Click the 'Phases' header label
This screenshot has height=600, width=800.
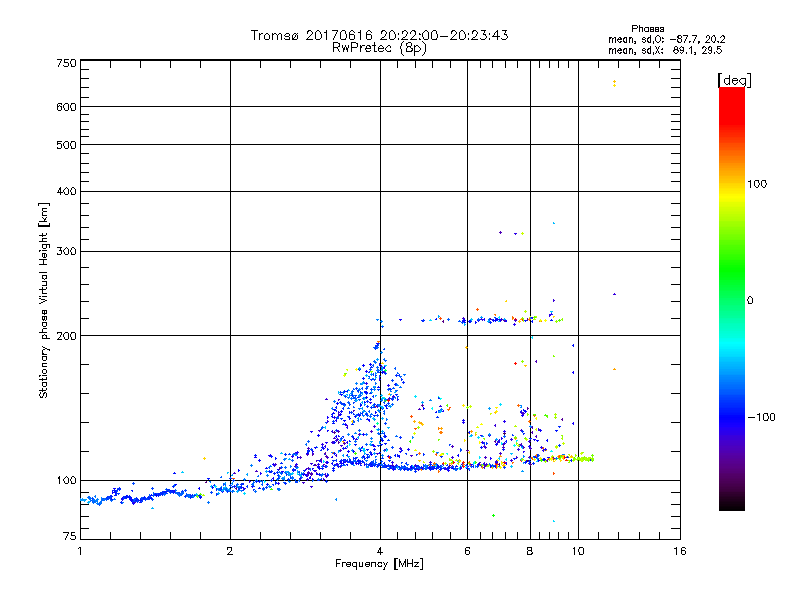click(647, 29)
